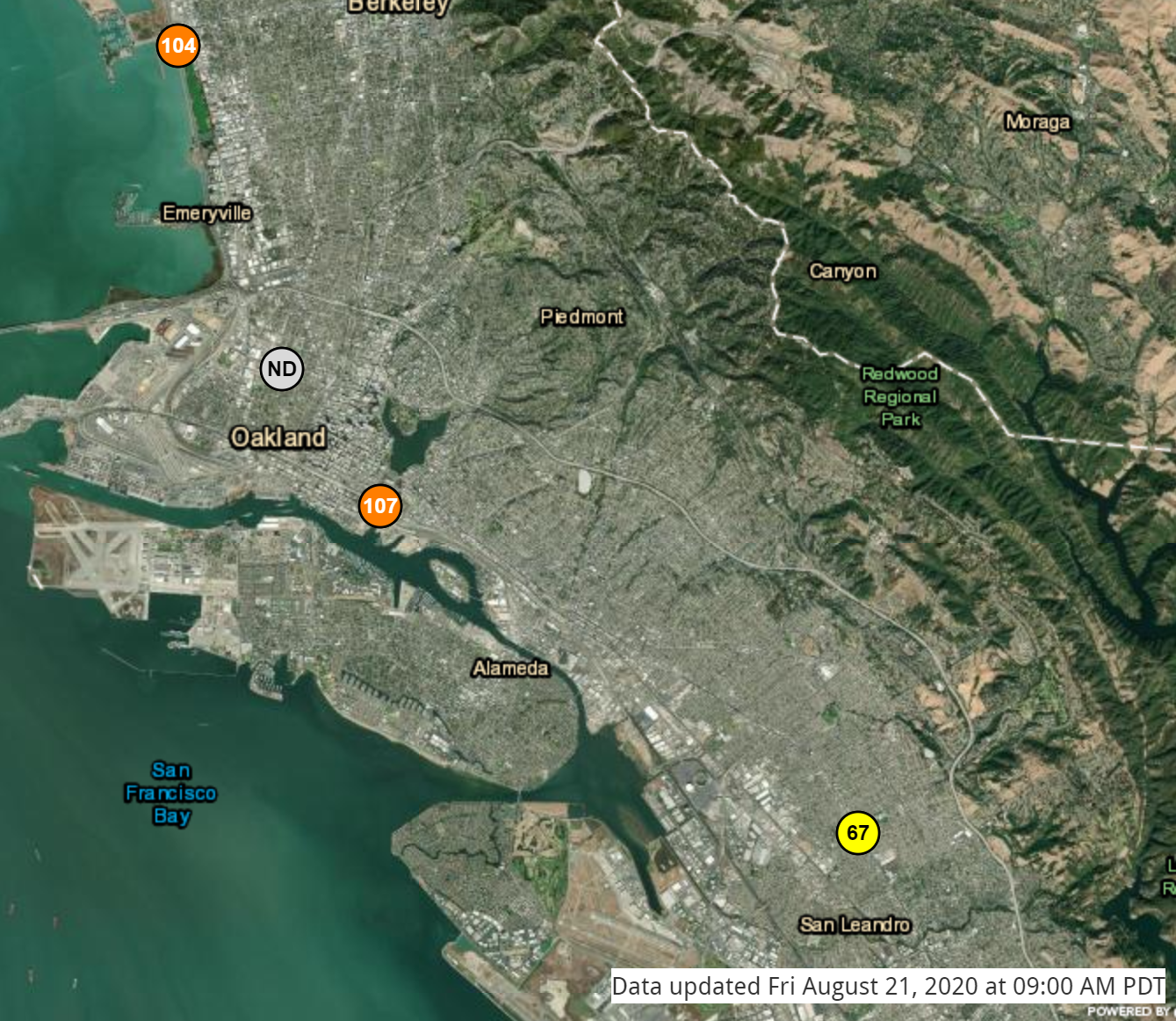Click the Oakland city label
This screenshot has width=1176, height=1021.
click(x=278, y=438)
